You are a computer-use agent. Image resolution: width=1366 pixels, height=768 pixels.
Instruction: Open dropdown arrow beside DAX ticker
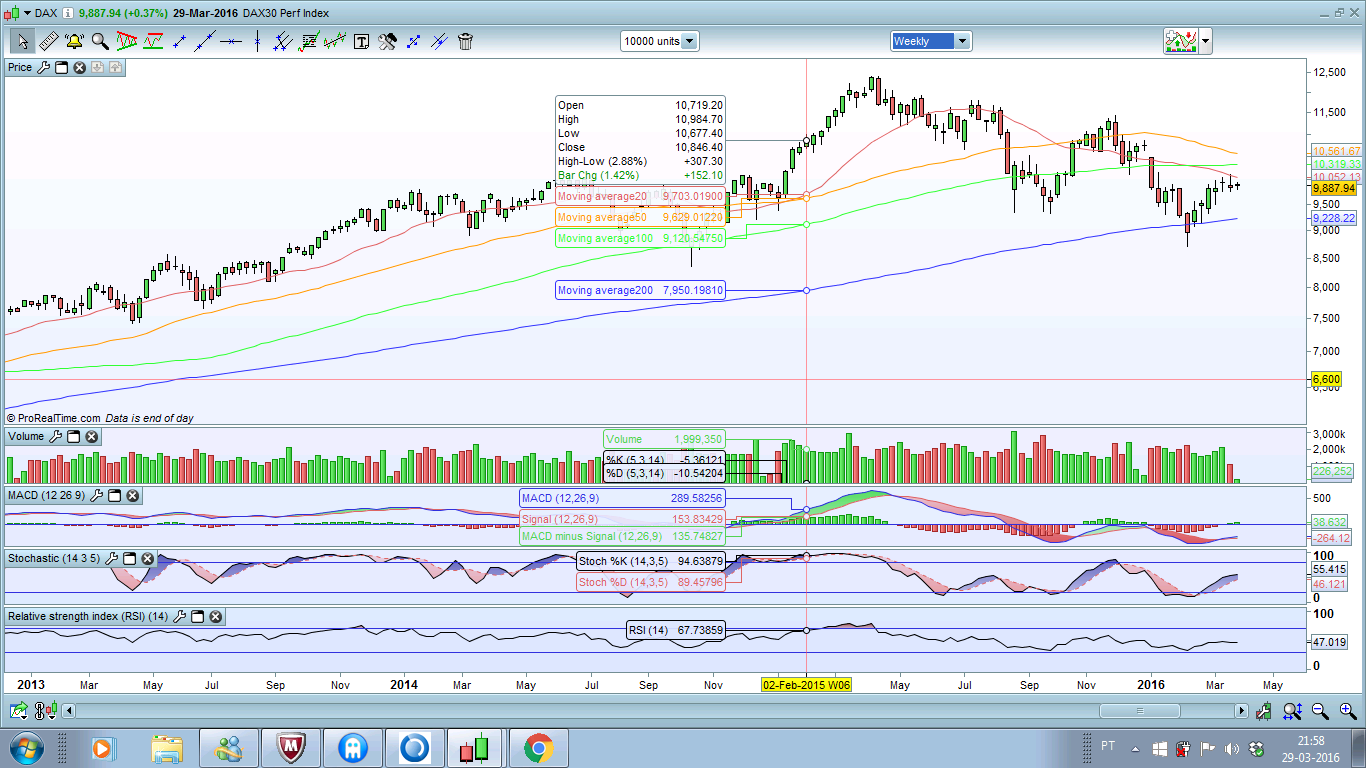click(x=28, y=13)
